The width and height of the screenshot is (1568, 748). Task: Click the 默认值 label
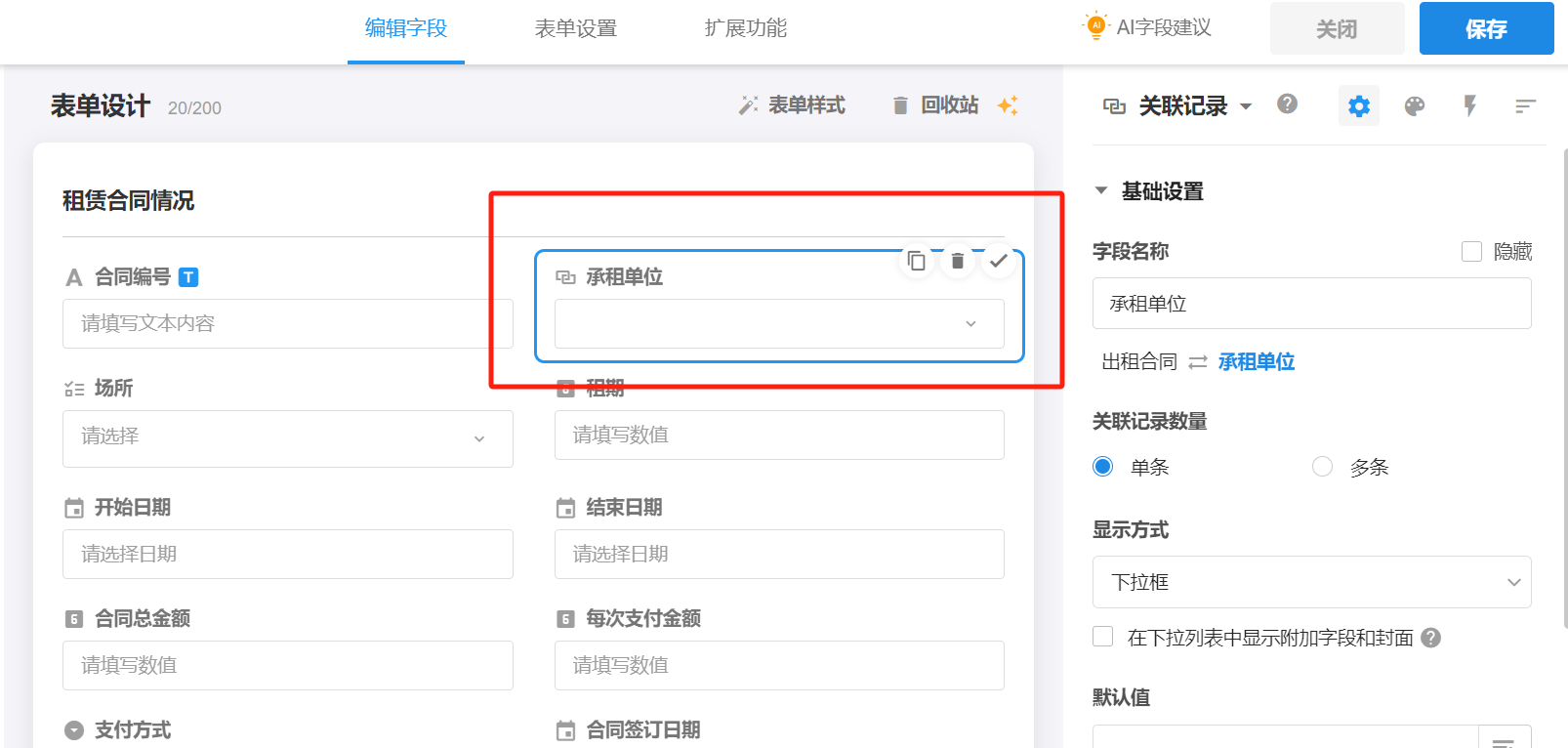point(1121,697)
